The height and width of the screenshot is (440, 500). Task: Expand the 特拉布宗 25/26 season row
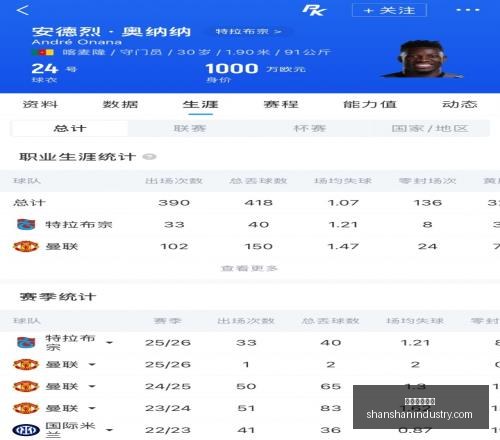(x=109, y=343)
